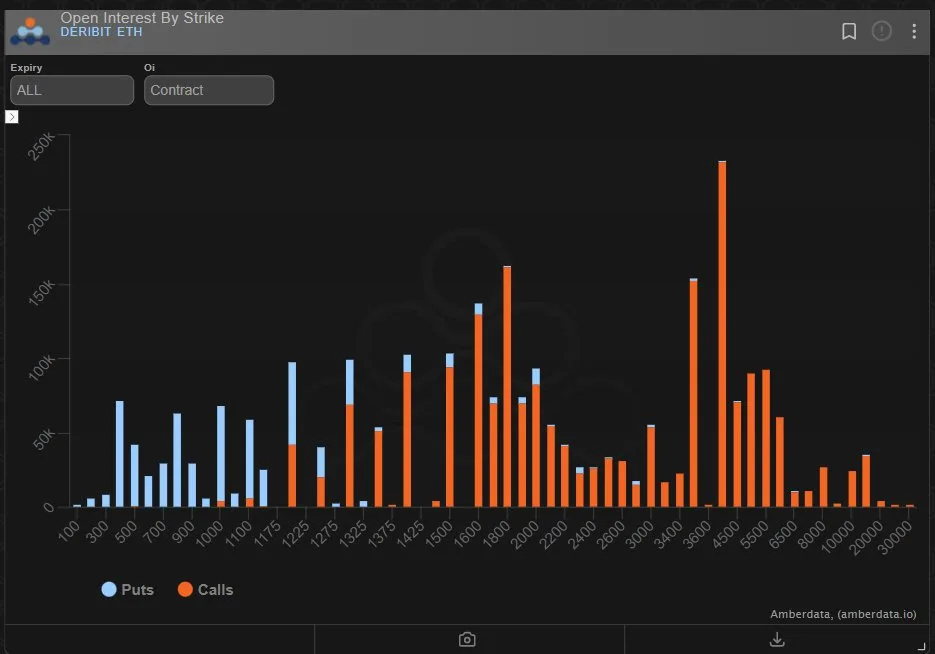Click the 150k y-axis label

point(41,294)
